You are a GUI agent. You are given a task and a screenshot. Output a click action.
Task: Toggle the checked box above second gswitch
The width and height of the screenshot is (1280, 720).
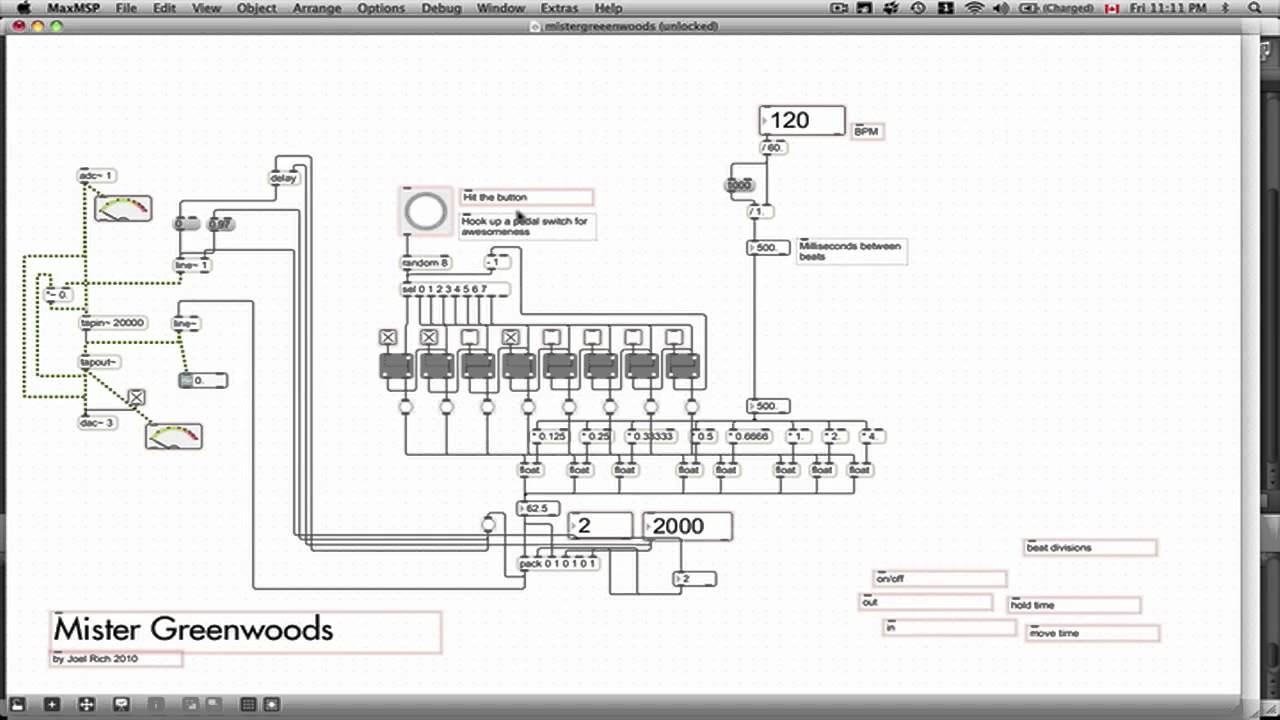click(x=429, y=337)
